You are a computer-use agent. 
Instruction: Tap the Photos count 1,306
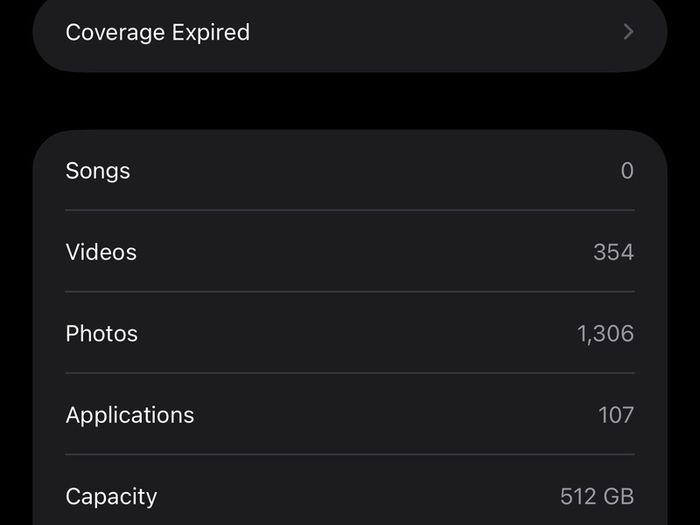point(605,334)
